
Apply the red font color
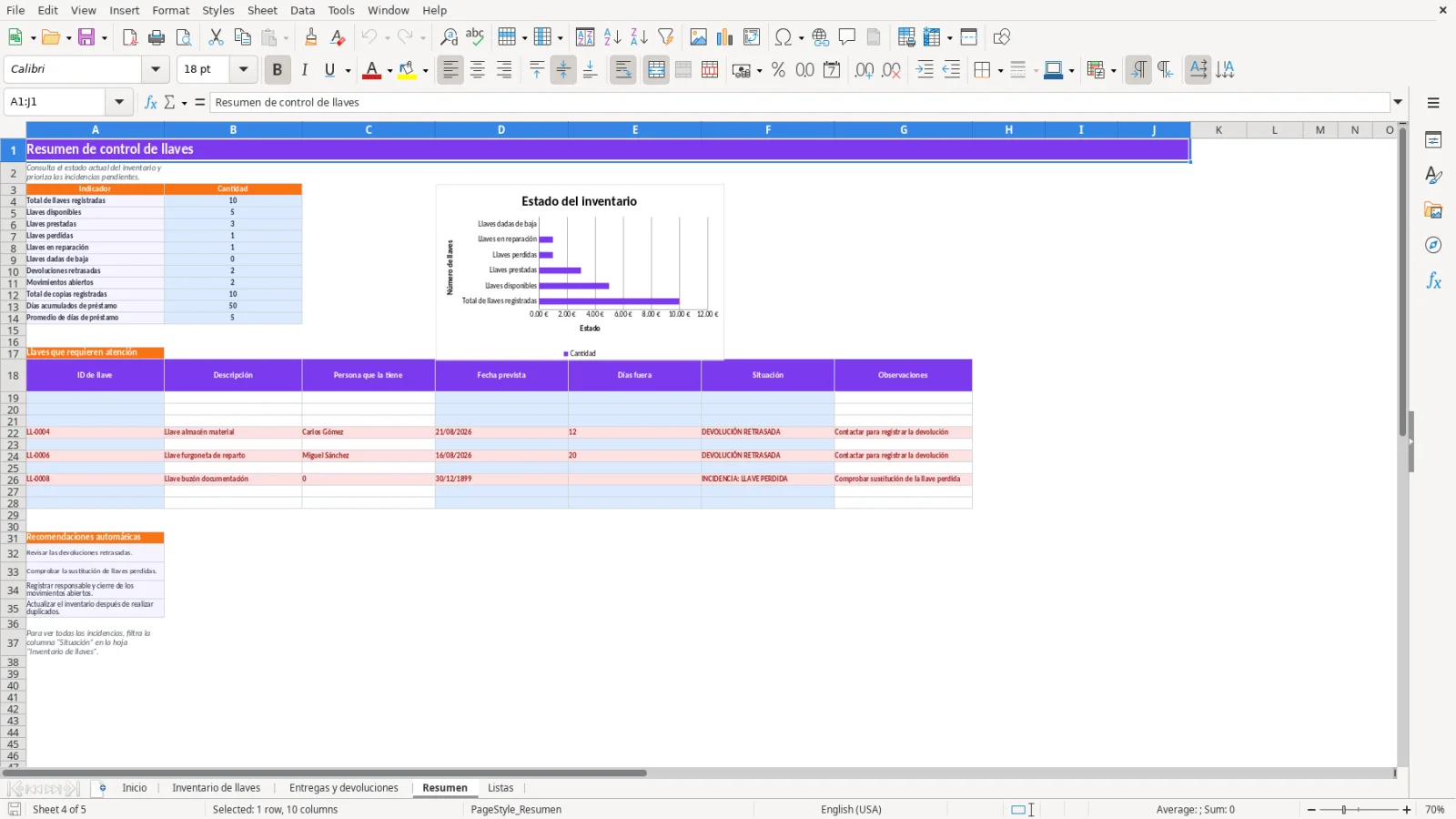pyautogui.click(x=371, y=69)
